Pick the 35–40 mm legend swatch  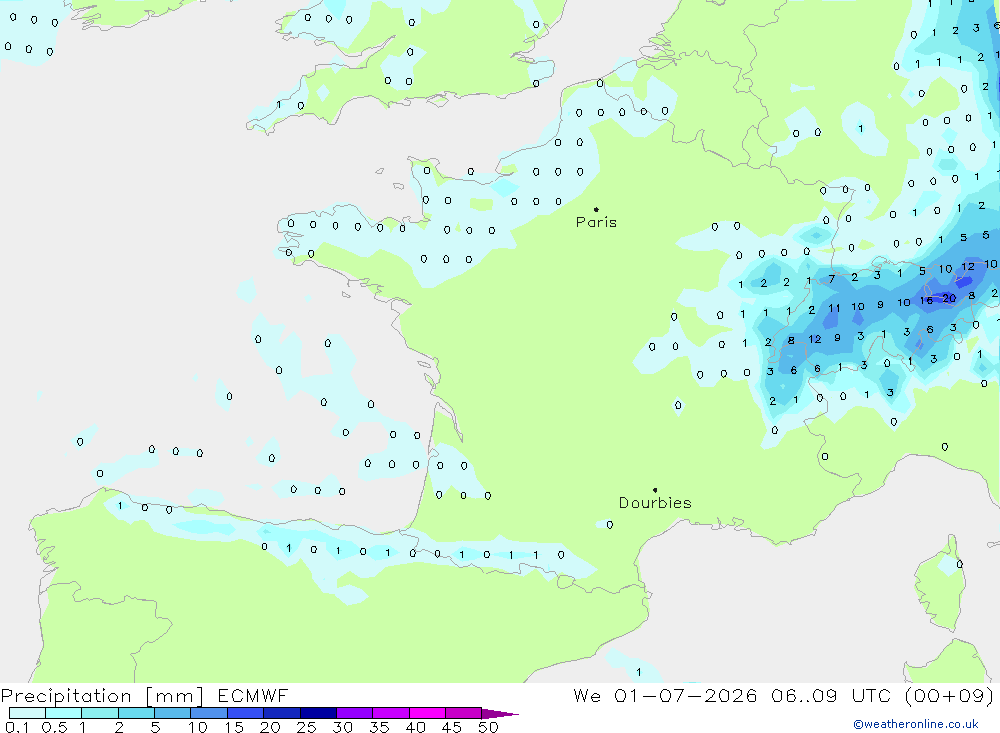pos(390,713)
